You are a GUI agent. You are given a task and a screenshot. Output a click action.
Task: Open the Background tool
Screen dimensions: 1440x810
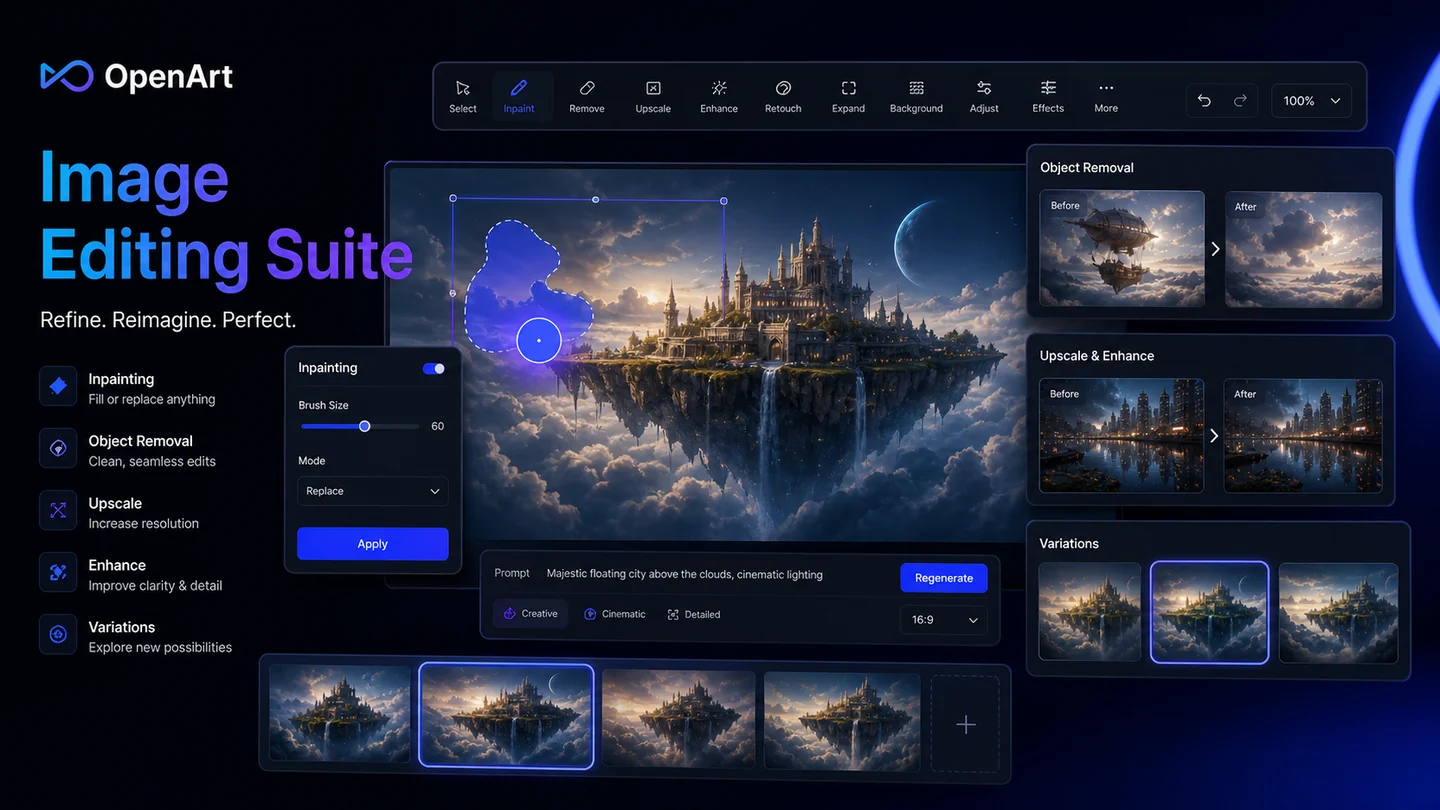916,96
